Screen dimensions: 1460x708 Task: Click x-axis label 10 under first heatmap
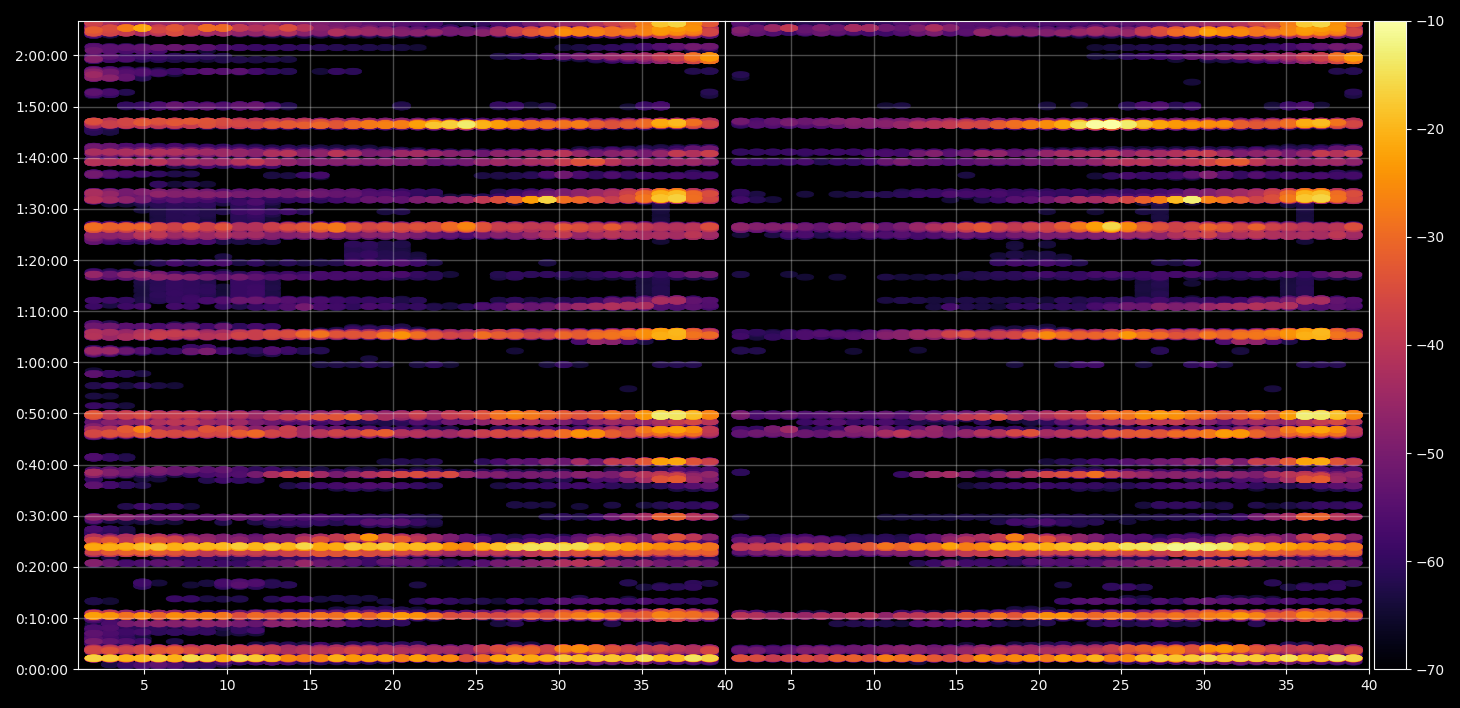click(x=227, y=685)
